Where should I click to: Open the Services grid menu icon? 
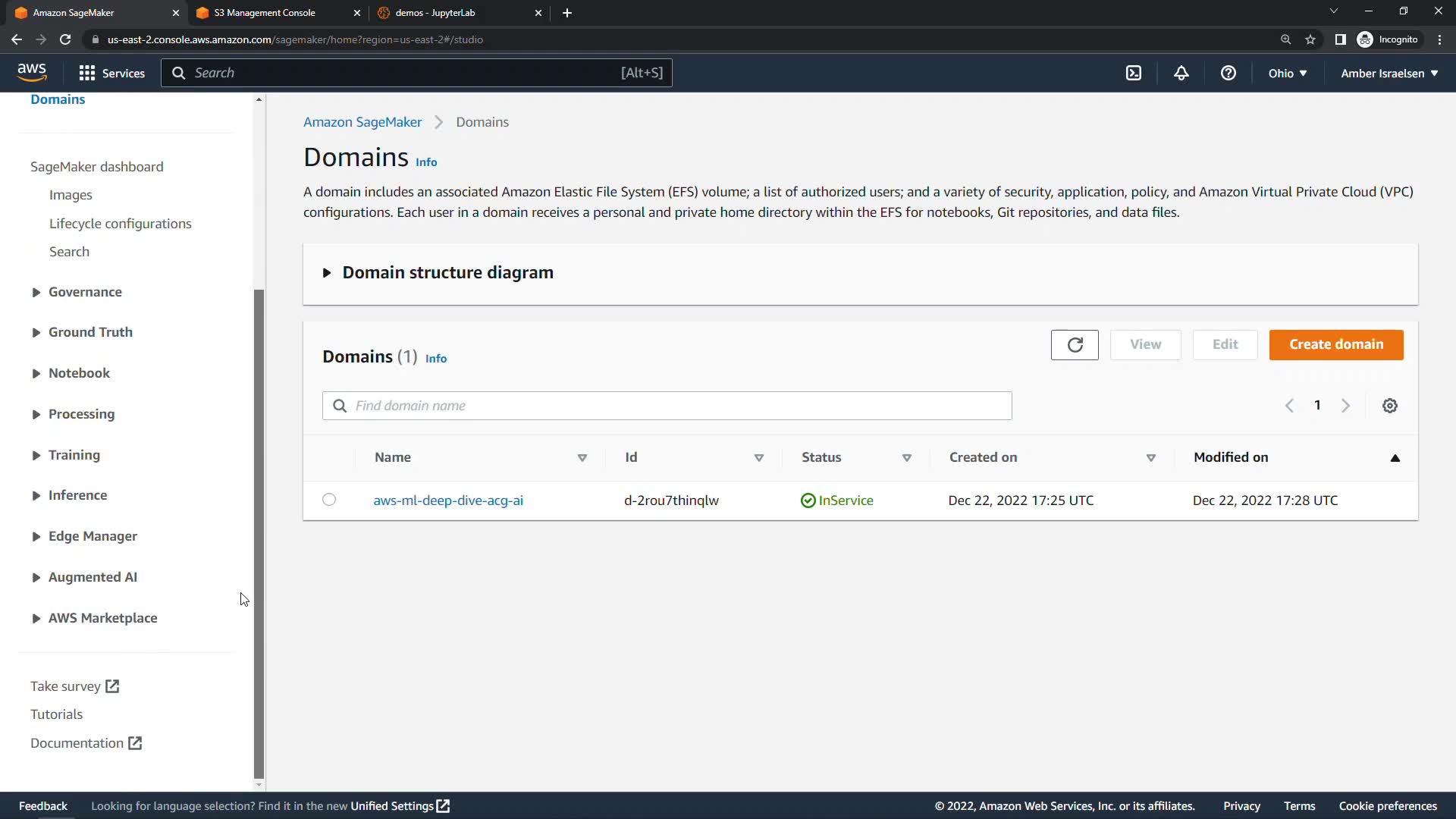tap(87, 73)
